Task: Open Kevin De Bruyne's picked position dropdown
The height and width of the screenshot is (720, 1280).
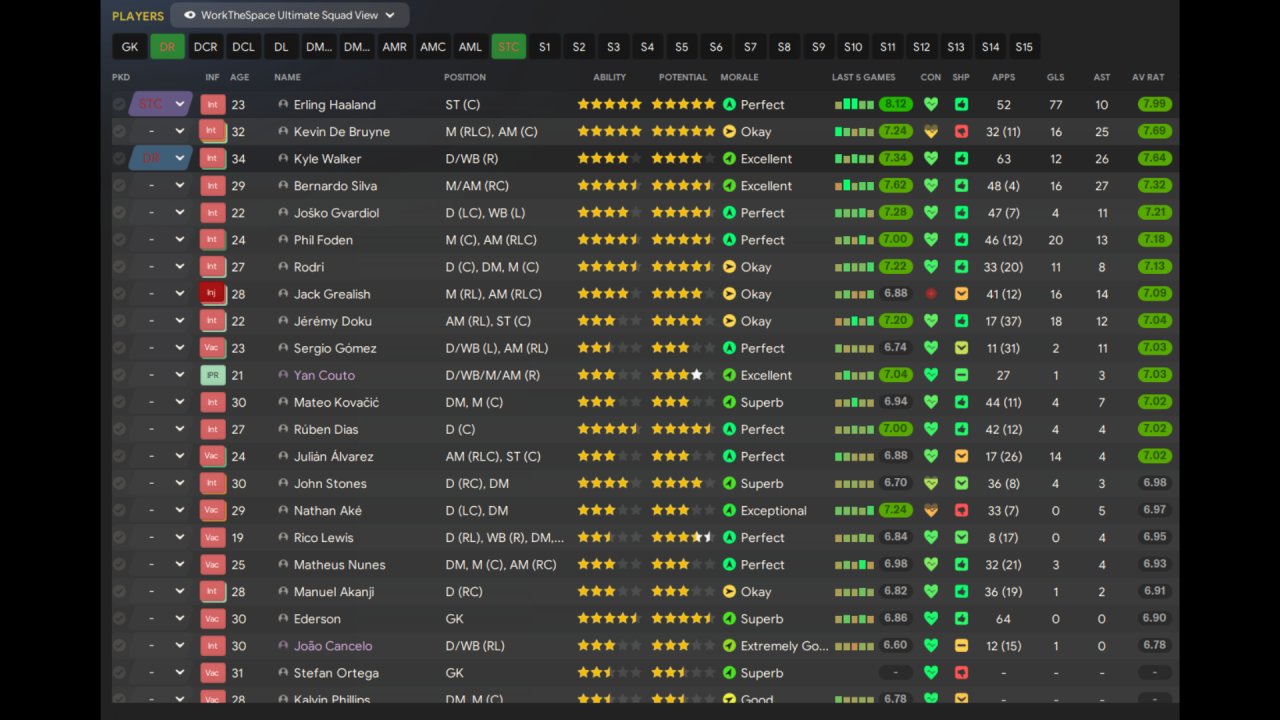Action: pos(161,131)
